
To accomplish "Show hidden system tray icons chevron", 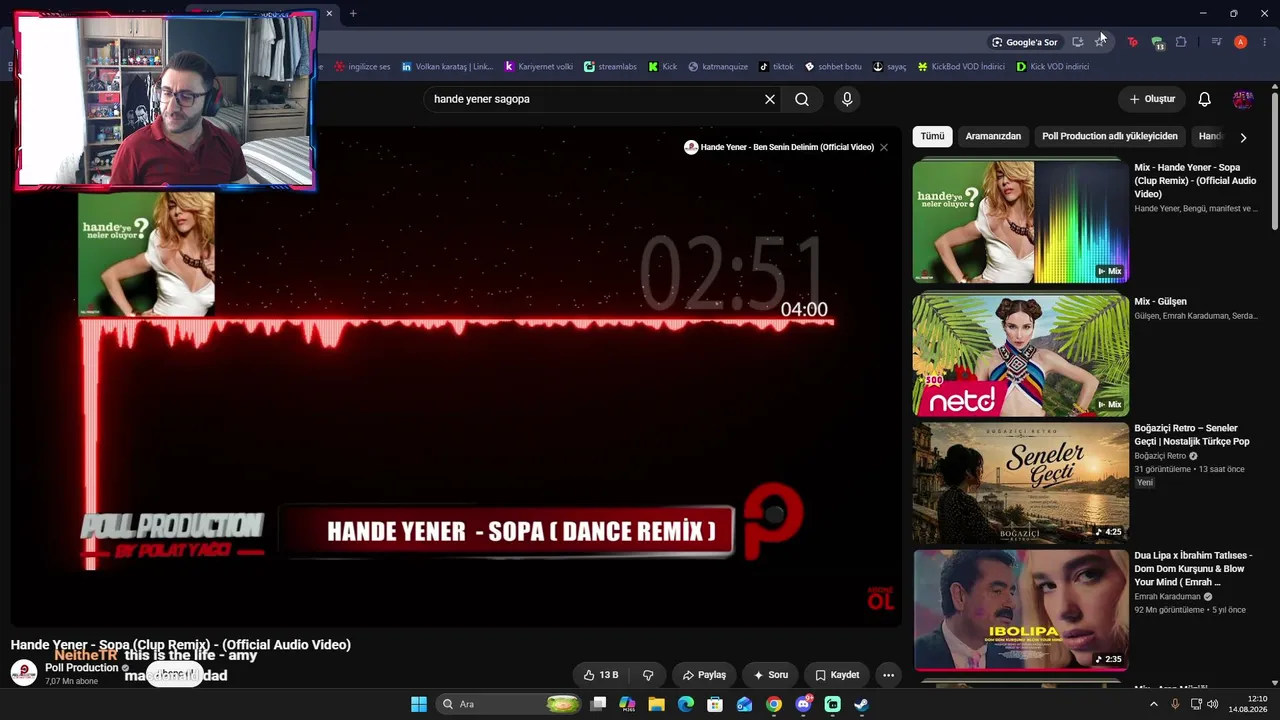I will (1153, 704).
